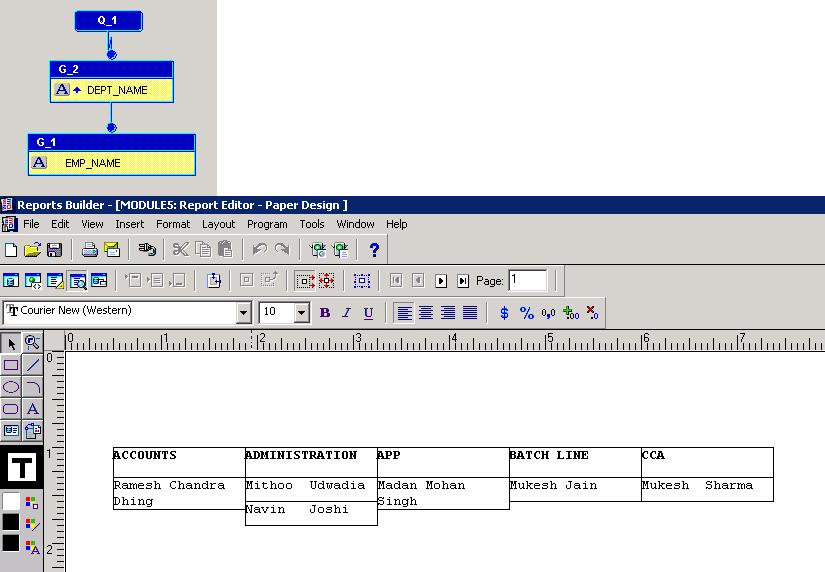Select the Line drawing tool
This screenshot has height=572, width=825.
click(33, 365)
